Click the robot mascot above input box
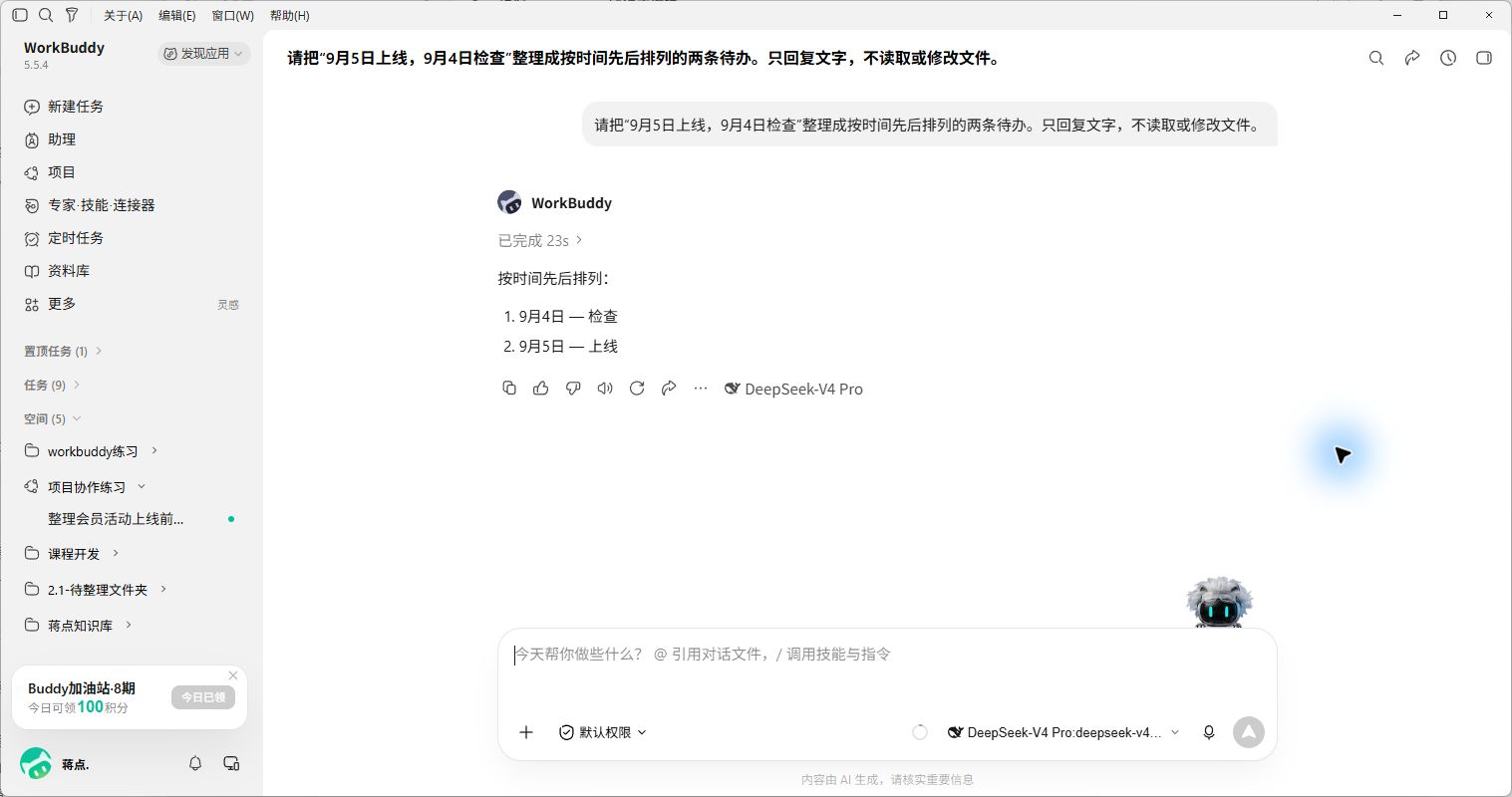 point(1219,602)
